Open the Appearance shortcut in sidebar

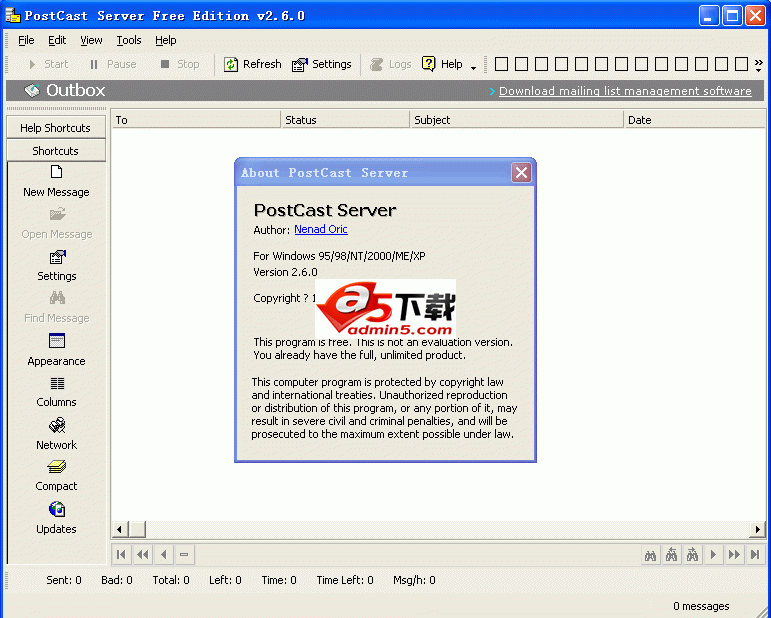pos(56,342)
